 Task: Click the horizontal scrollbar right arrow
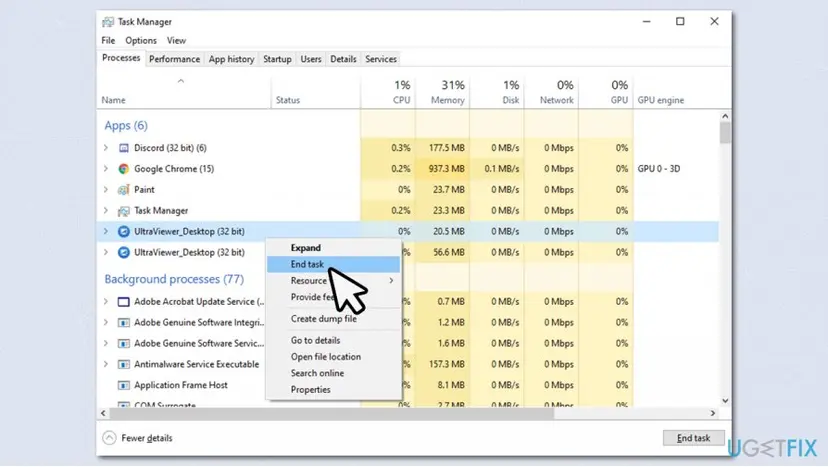point(713,413)
